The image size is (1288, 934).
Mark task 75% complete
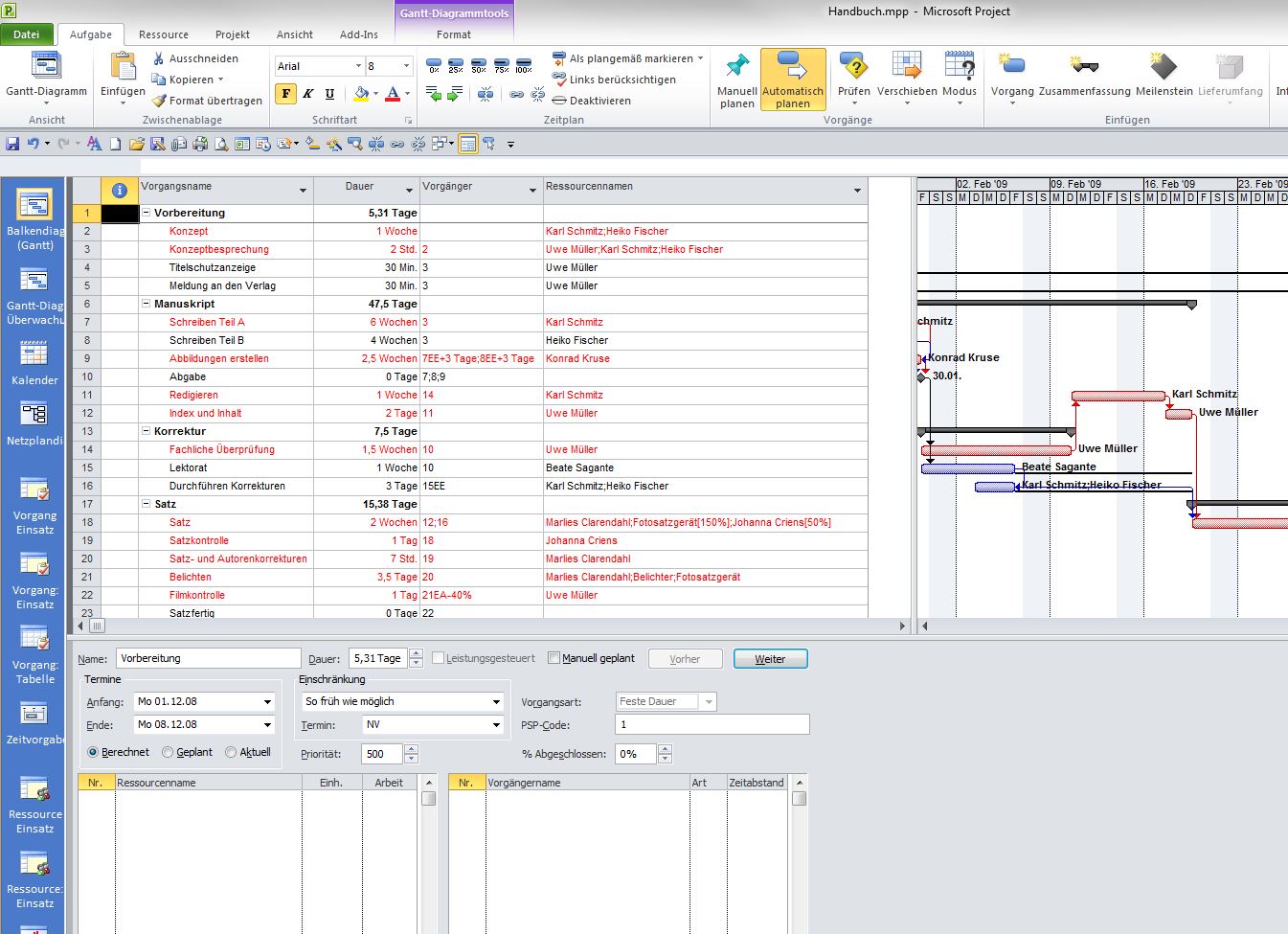tap(501, 66)
